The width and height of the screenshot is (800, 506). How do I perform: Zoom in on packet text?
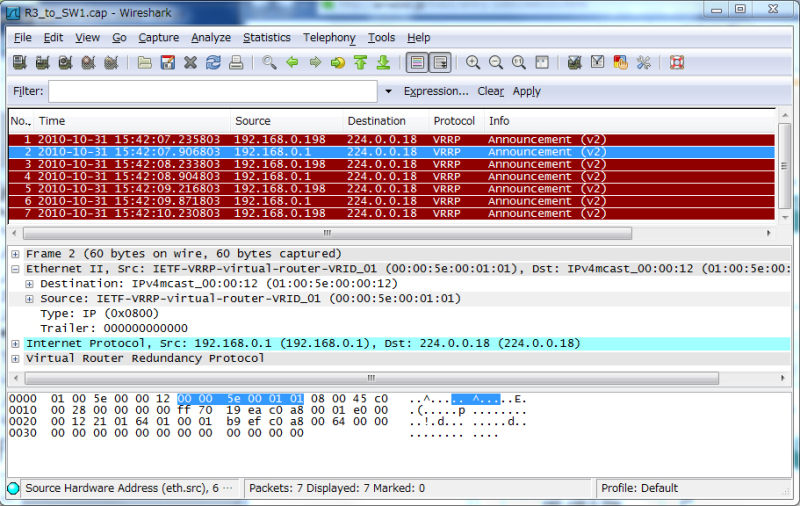click(x=473, y=63)
